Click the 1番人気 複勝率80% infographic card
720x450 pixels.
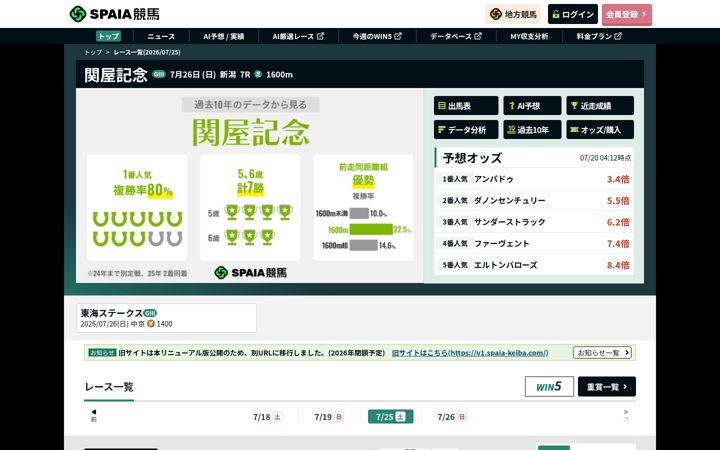point(137,208)
